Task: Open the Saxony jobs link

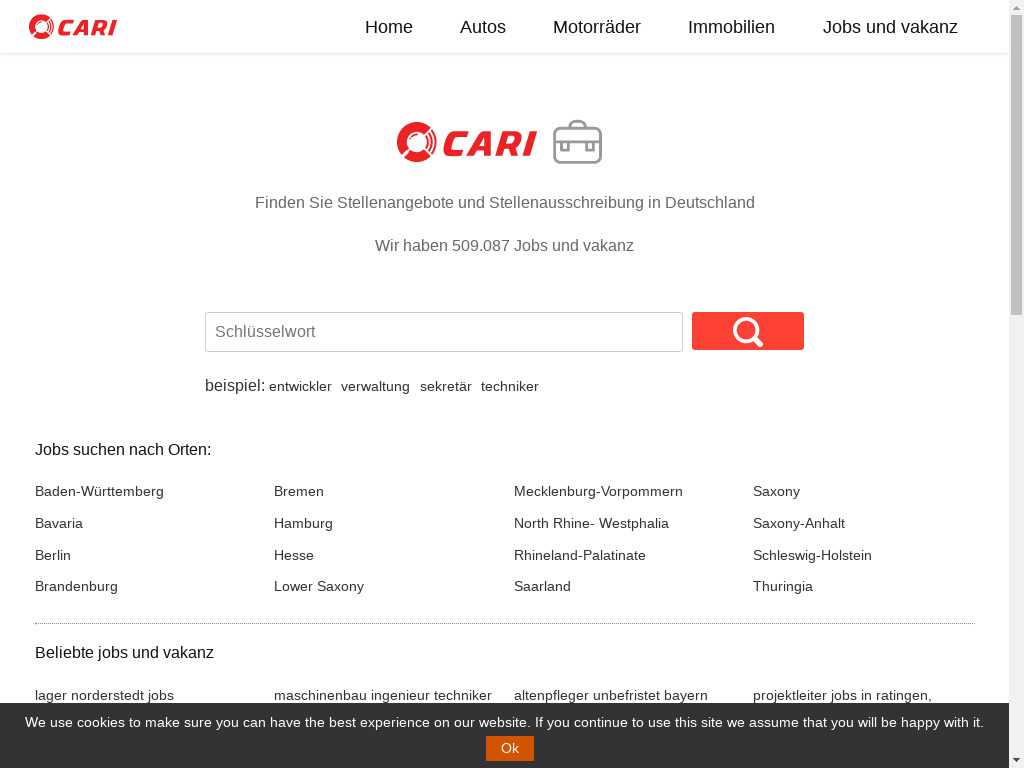Action: point(776,491)
